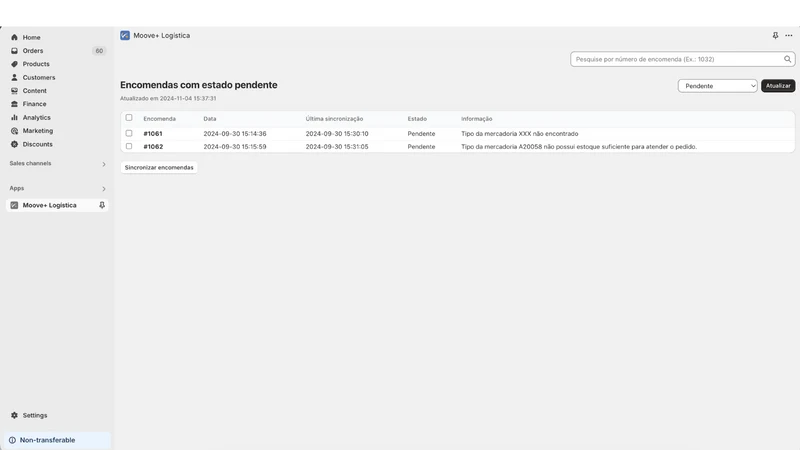Click the Data column header
The image size is (800, 450).
210,119
